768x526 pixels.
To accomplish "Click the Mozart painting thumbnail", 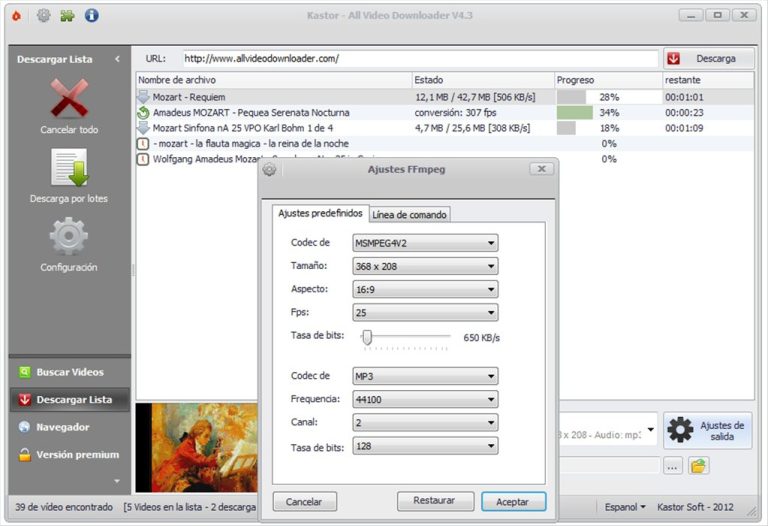I will pos(196,448).
